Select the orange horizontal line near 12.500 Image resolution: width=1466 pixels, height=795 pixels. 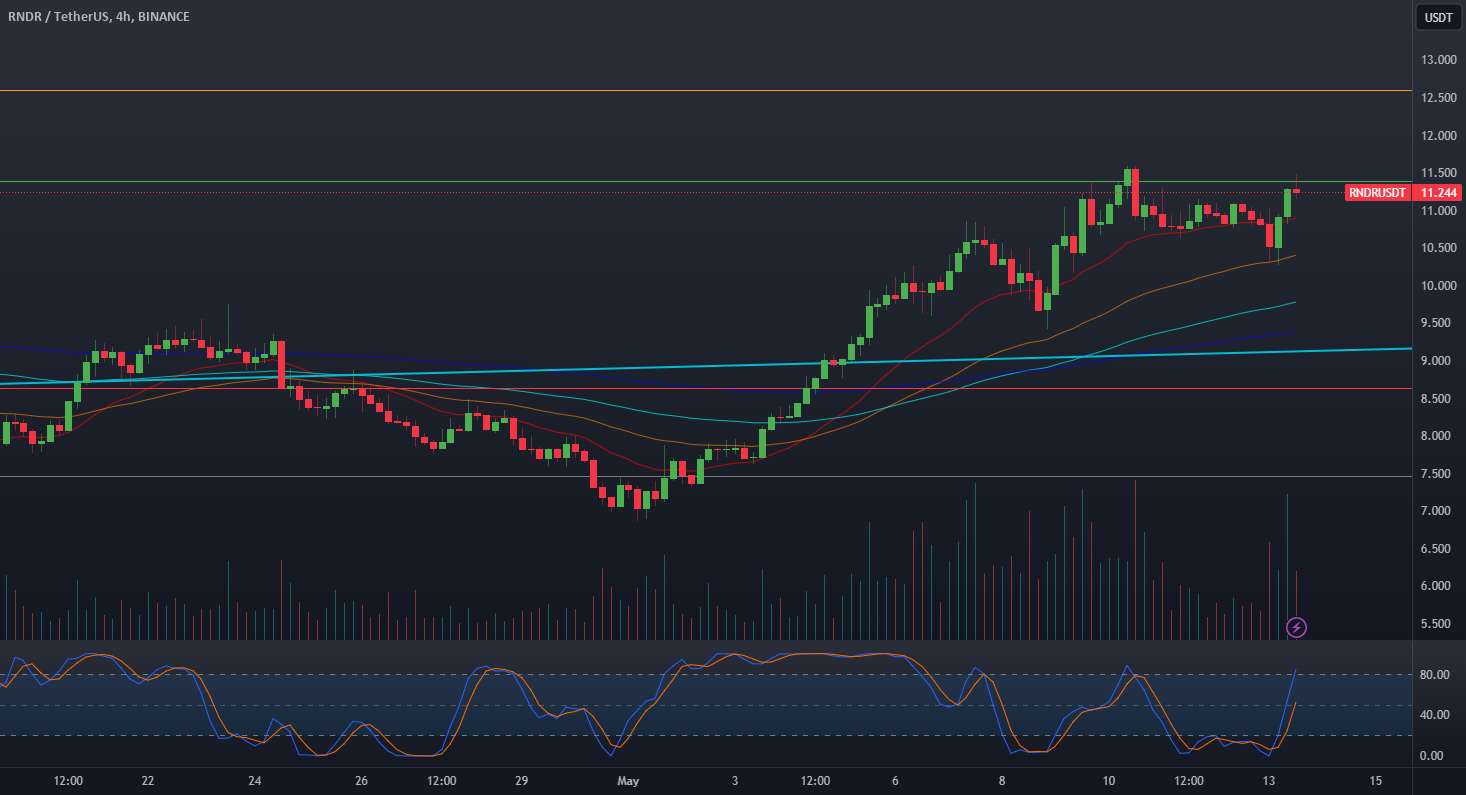pyautogui.click(x=705, y=91)
